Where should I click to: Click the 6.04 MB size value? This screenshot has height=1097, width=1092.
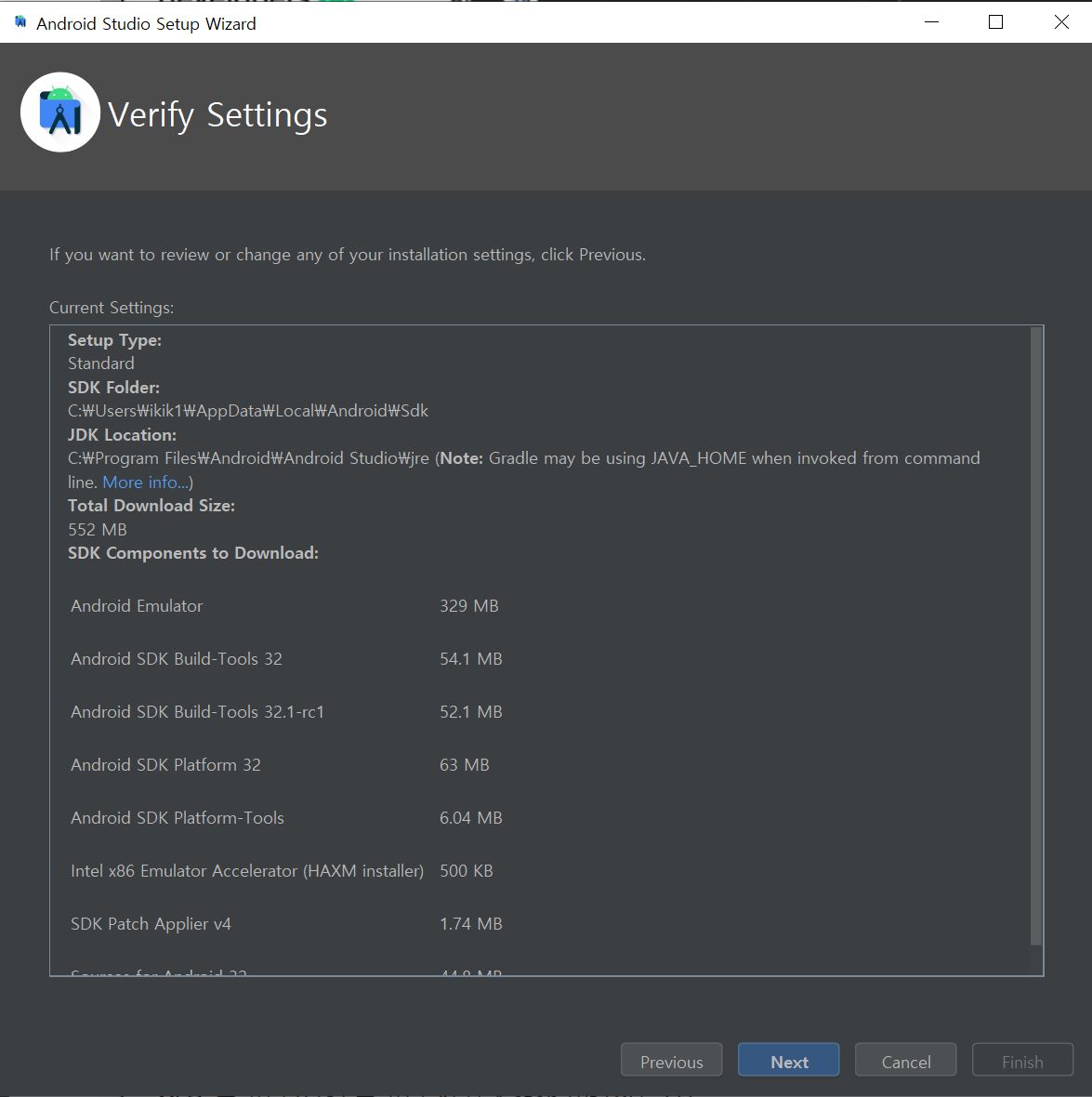471,818
